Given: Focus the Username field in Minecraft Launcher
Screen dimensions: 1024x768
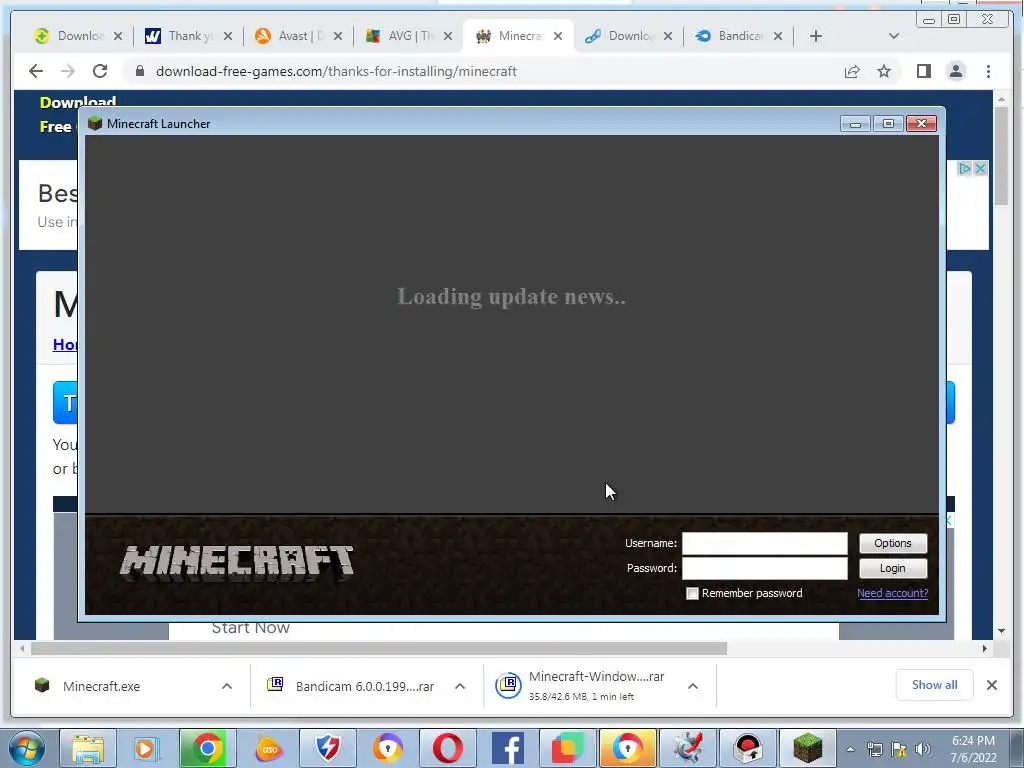Looking at the screenshot, I should click(765, 543).
